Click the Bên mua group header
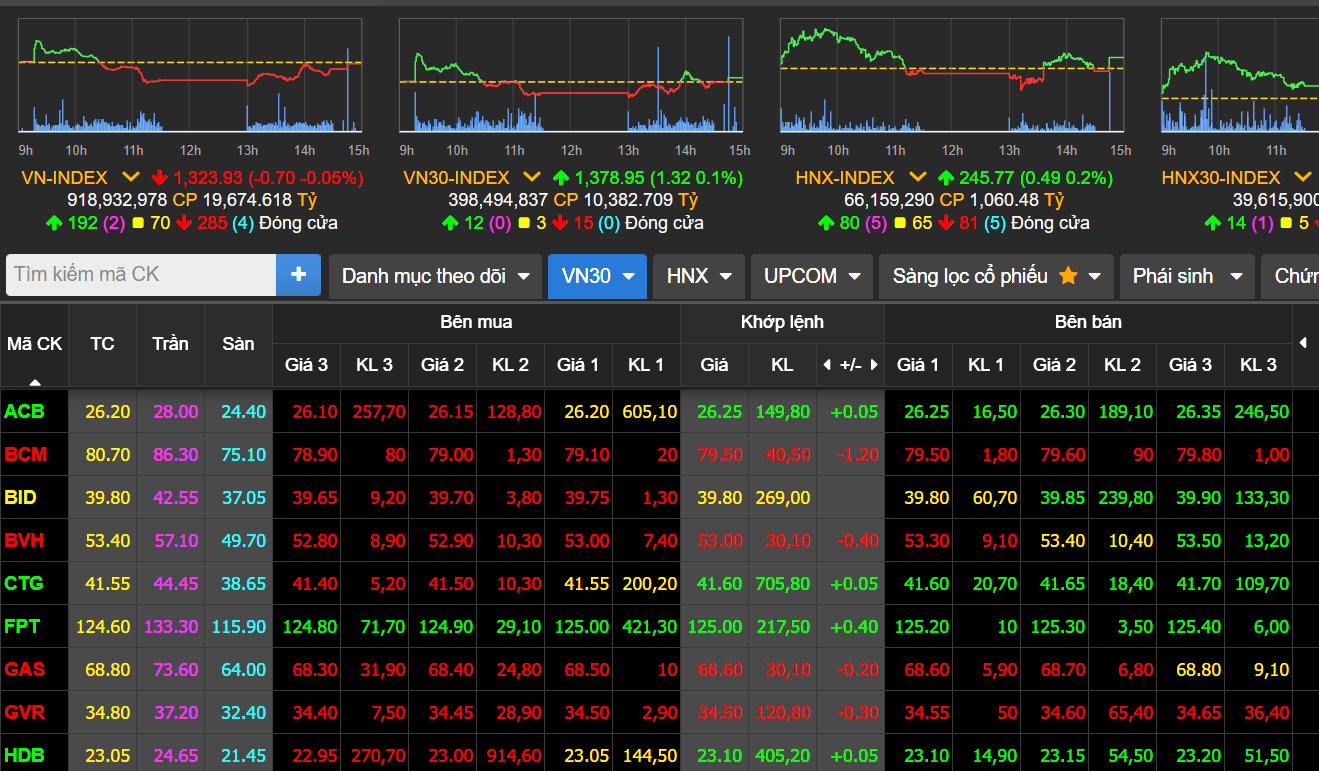1319x771 pixels. point(476,322)
